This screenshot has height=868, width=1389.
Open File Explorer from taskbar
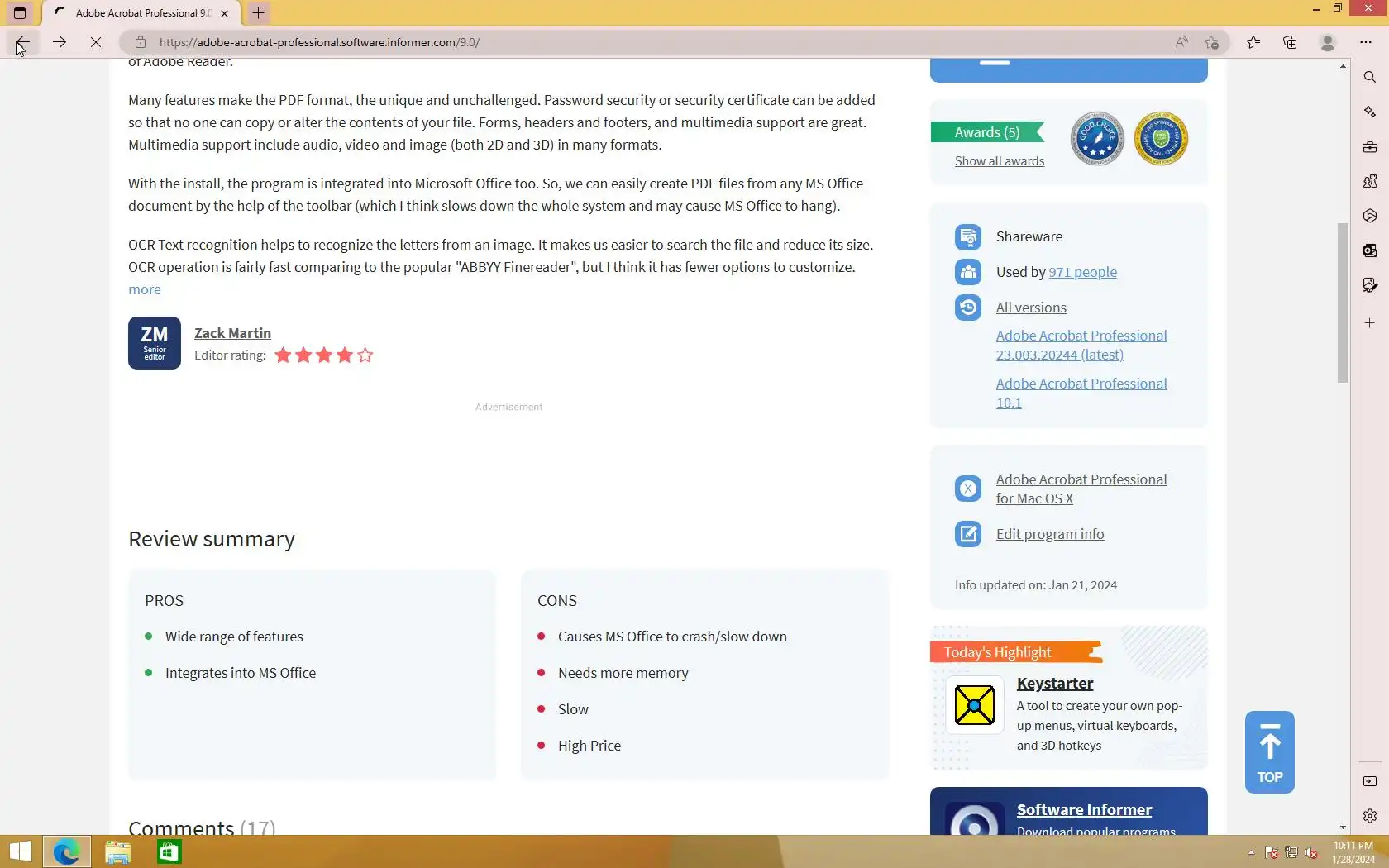tap(118, 851)
